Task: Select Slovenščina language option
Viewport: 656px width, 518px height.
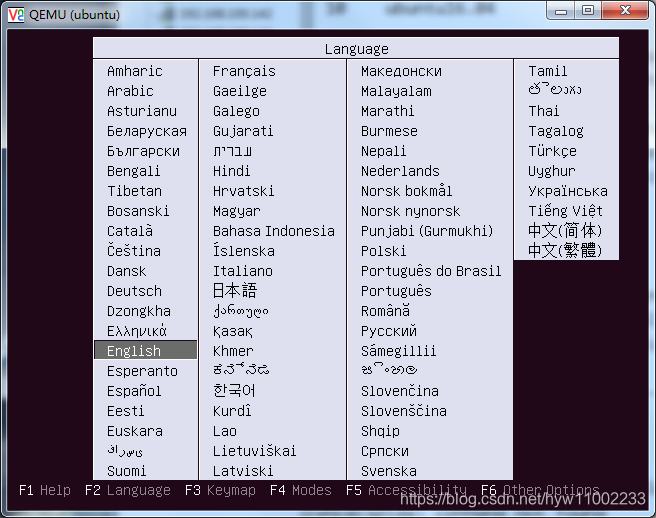Action: pos(404,411)
